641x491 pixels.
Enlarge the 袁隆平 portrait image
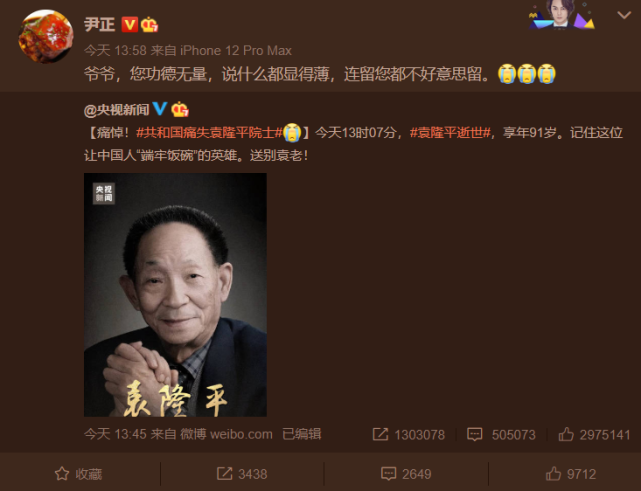175,295
